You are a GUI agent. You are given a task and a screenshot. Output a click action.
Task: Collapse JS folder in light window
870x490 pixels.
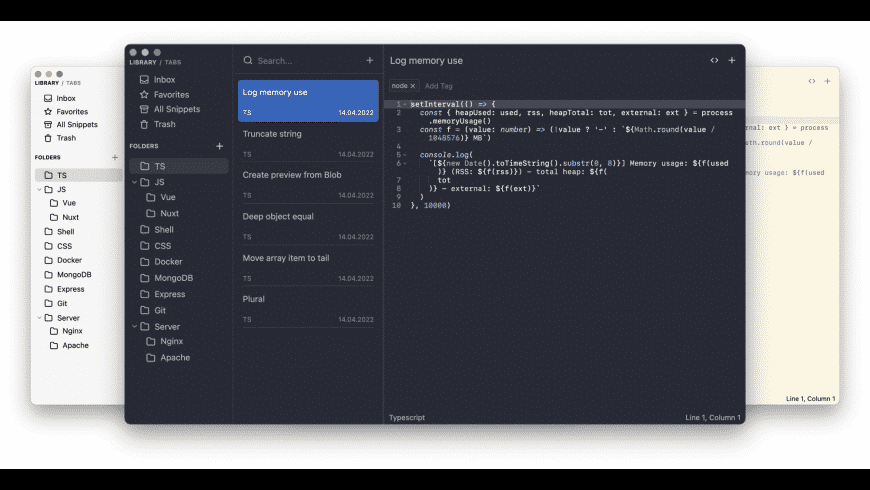(39, 190)
